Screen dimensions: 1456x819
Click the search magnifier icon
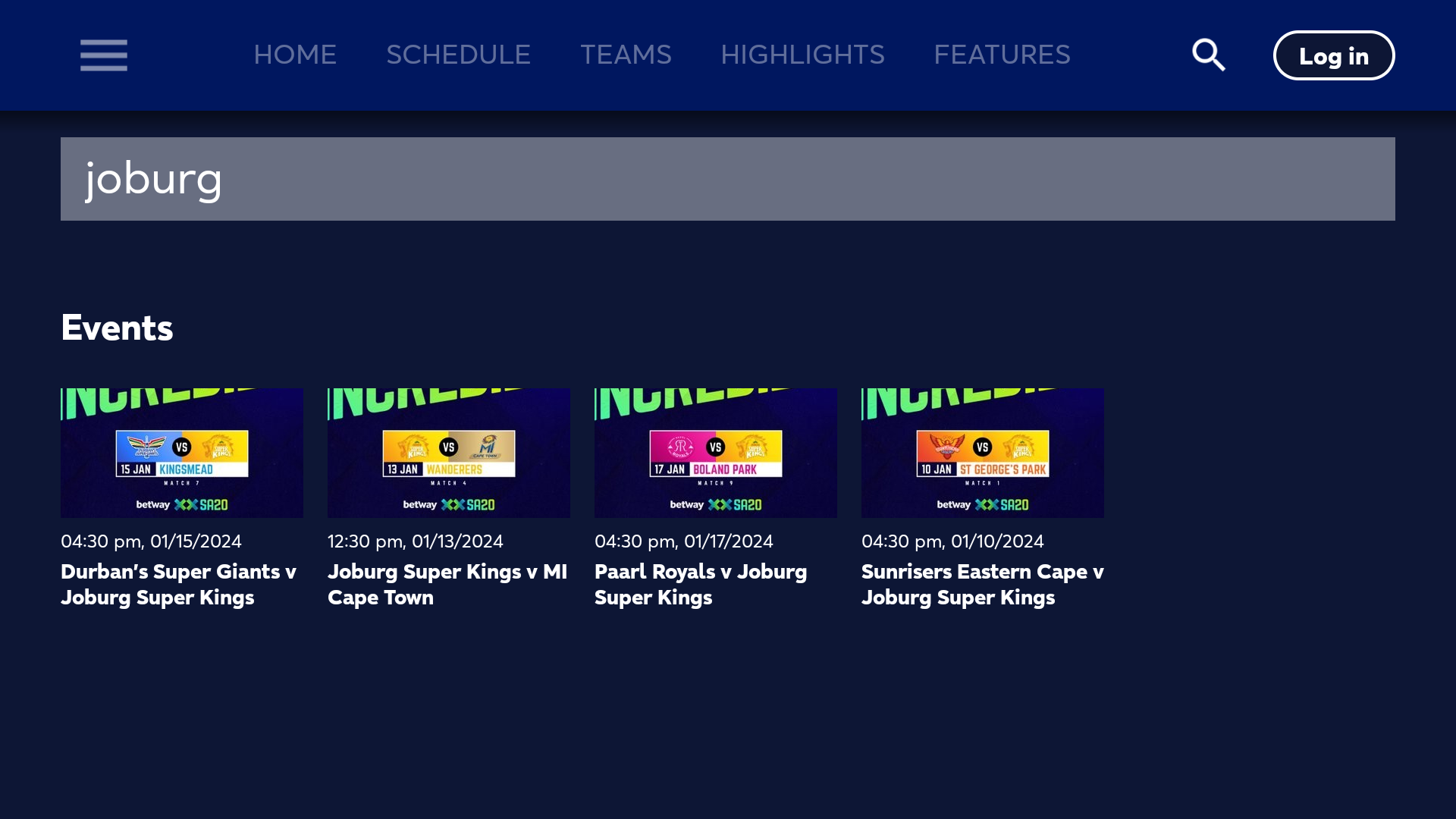[1208, 55]
